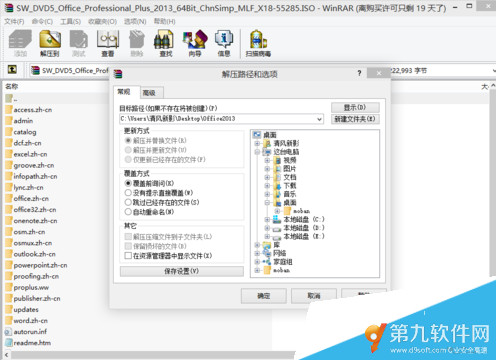The image size is (496, 360).
Task: Open the 帮助(H) menu
Action: click(x=164, y=22)
